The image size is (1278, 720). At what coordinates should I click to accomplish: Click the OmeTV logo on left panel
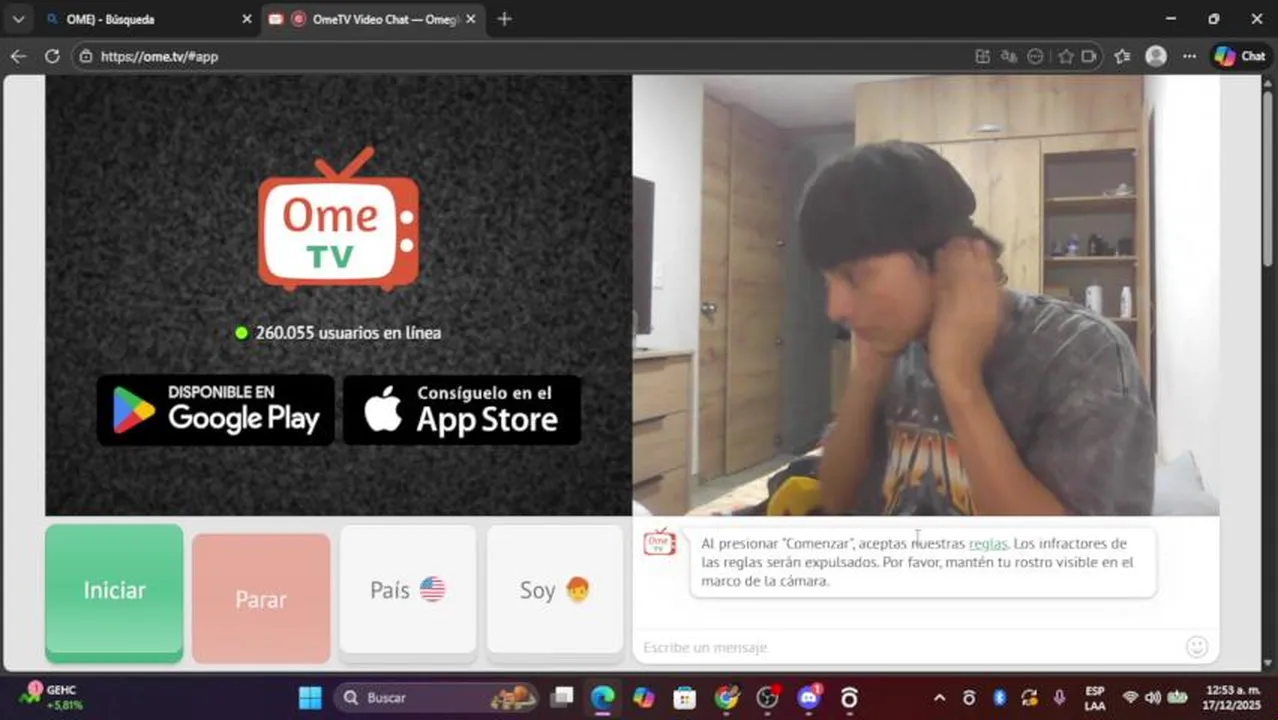coord(338,220)
